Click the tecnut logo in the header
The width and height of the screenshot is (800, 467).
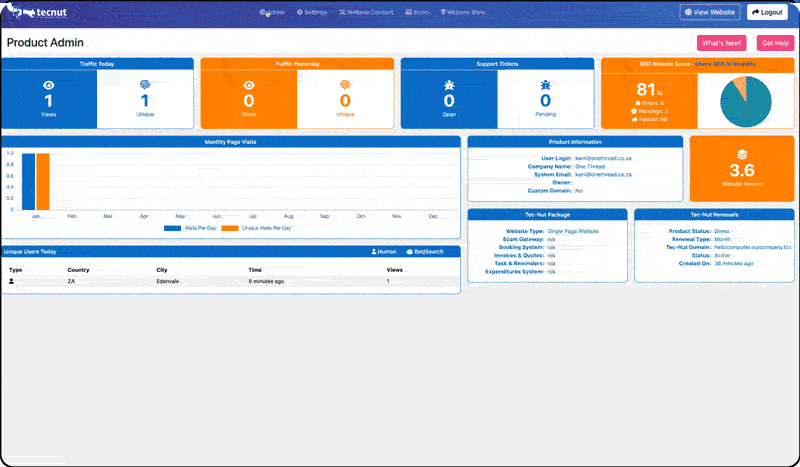[x=40, y=12]
